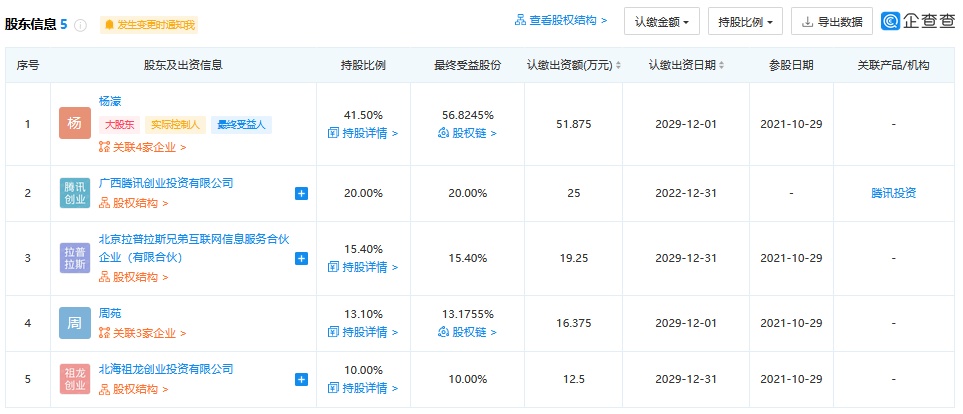Viewport: 963px width, 414px height.
Task: Click the 杨 avatar thumbnail
Action: 74,125
